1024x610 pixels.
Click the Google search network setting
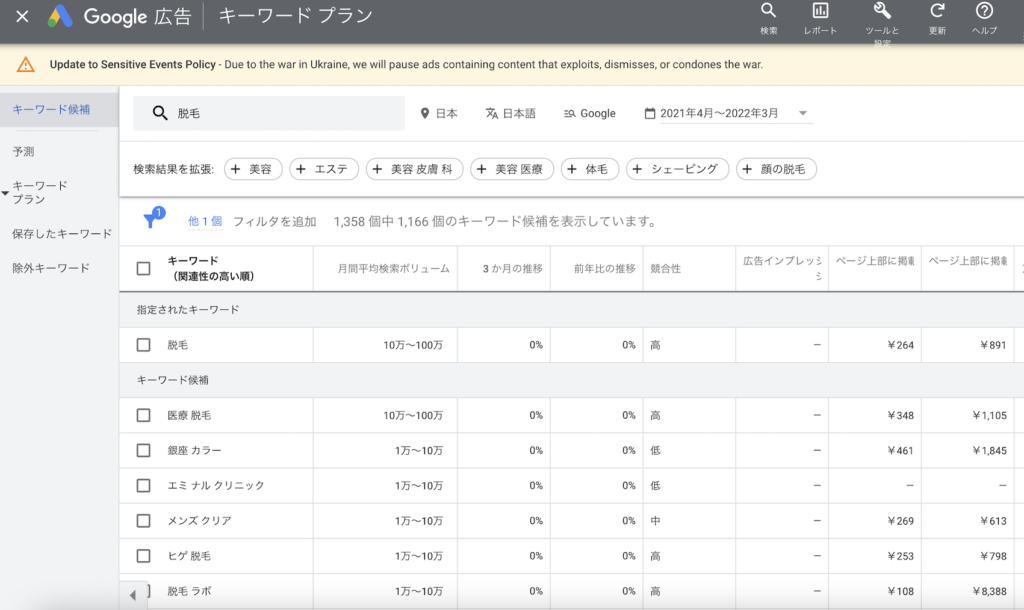[590, 114]
